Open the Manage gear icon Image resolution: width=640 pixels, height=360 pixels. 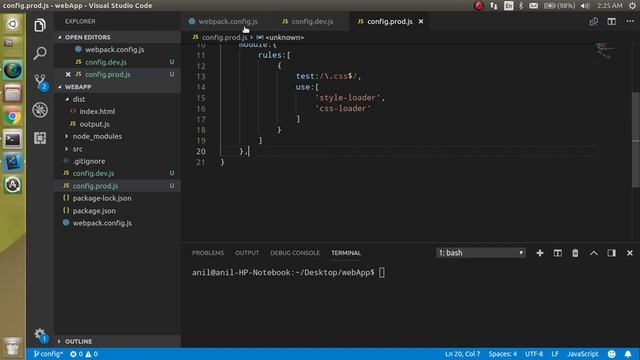click(x=40, y=335)
